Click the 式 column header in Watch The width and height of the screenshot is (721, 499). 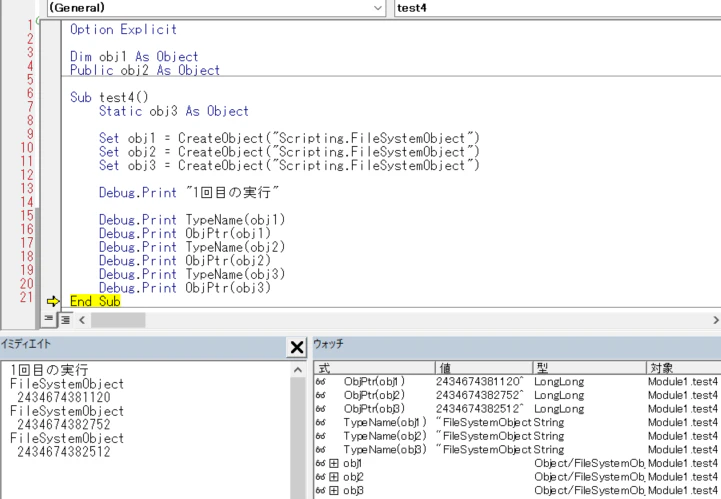pos(375,368)
